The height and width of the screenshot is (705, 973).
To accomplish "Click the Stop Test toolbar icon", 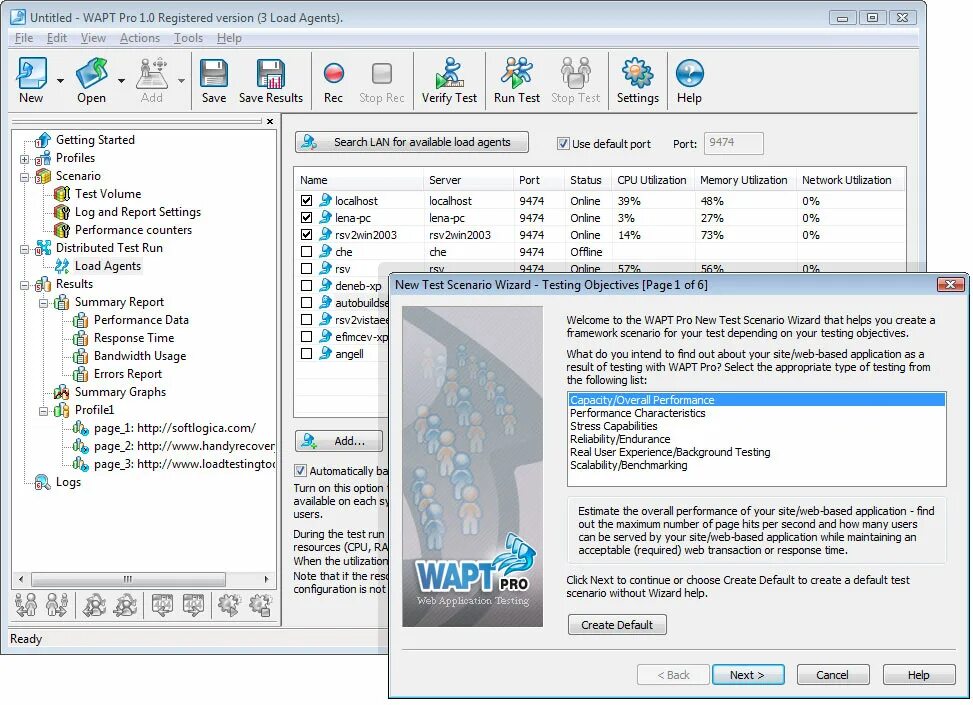I will [x=575, y=81].
